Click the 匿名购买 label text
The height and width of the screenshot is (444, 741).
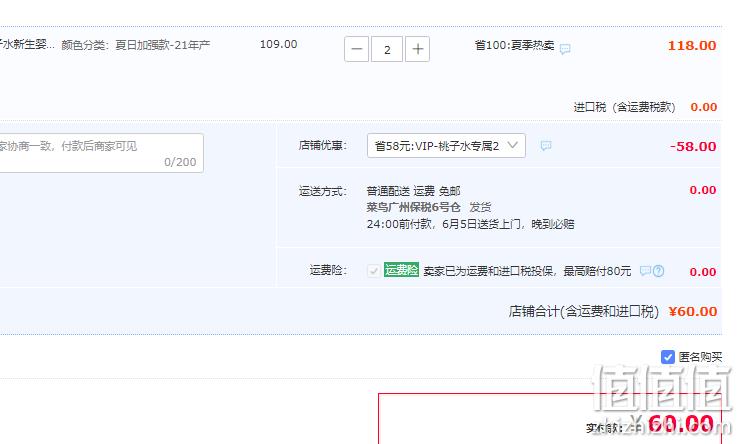(700, 357)
